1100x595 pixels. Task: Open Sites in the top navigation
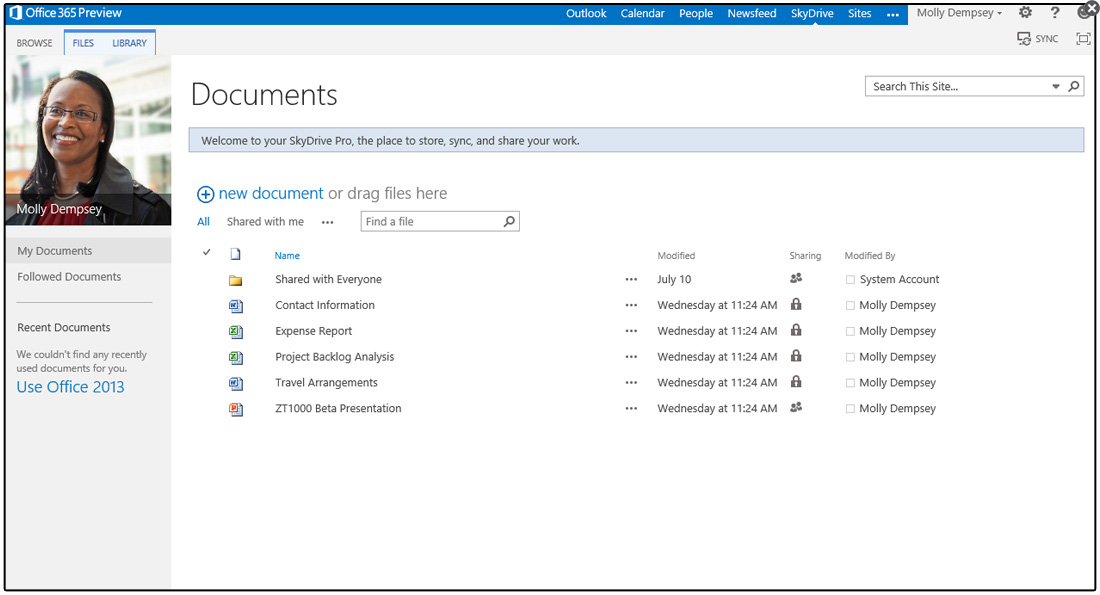(859, 13)
